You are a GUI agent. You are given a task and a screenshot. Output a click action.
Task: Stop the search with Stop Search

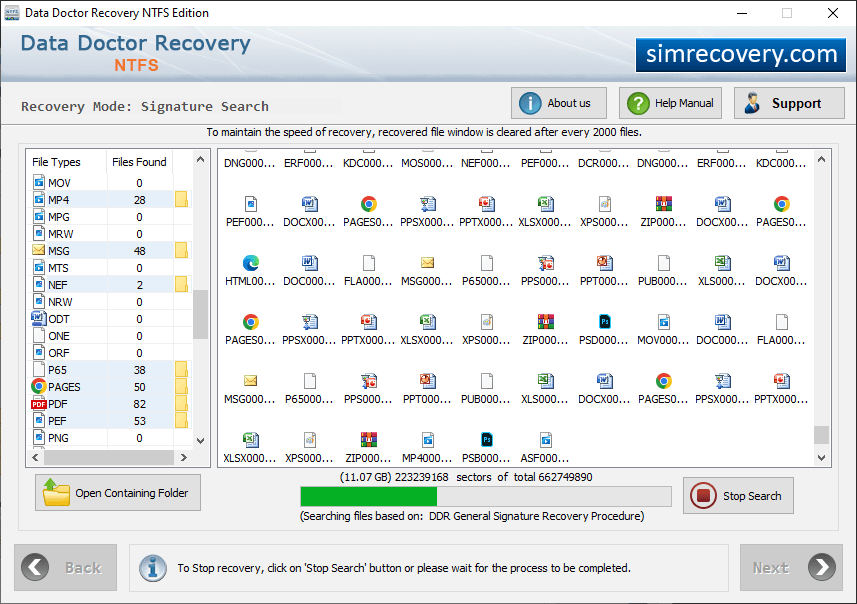[738, 496]
